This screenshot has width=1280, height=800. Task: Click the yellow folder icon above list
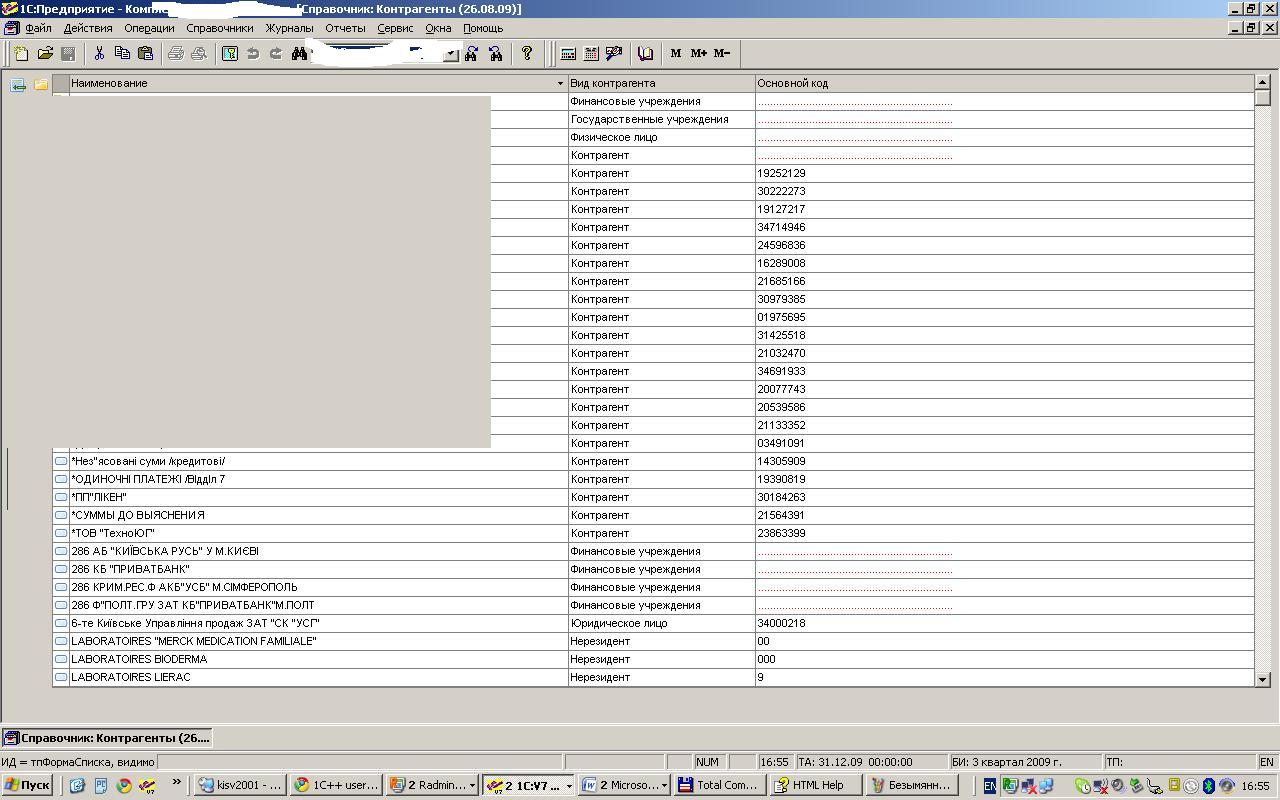pyautogui.click(x=41, y=84)
